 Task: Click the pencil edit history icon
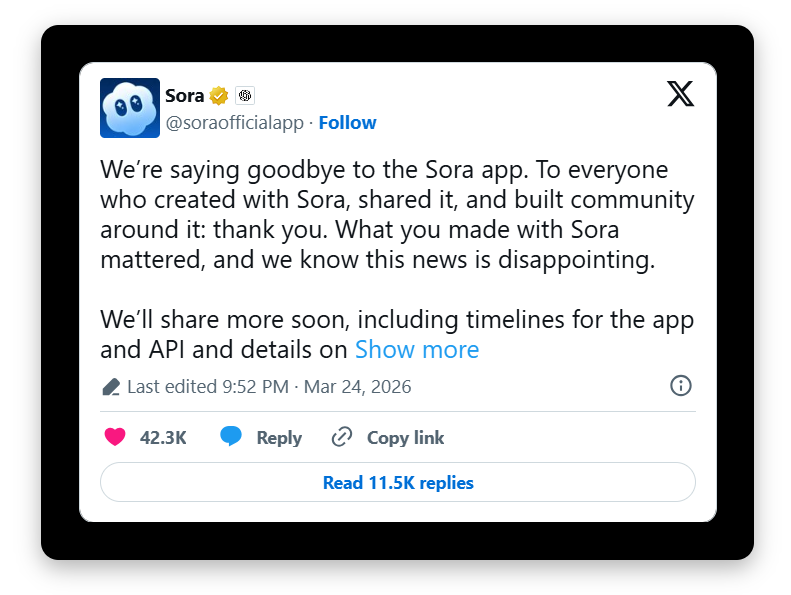[x=111, y=387]
